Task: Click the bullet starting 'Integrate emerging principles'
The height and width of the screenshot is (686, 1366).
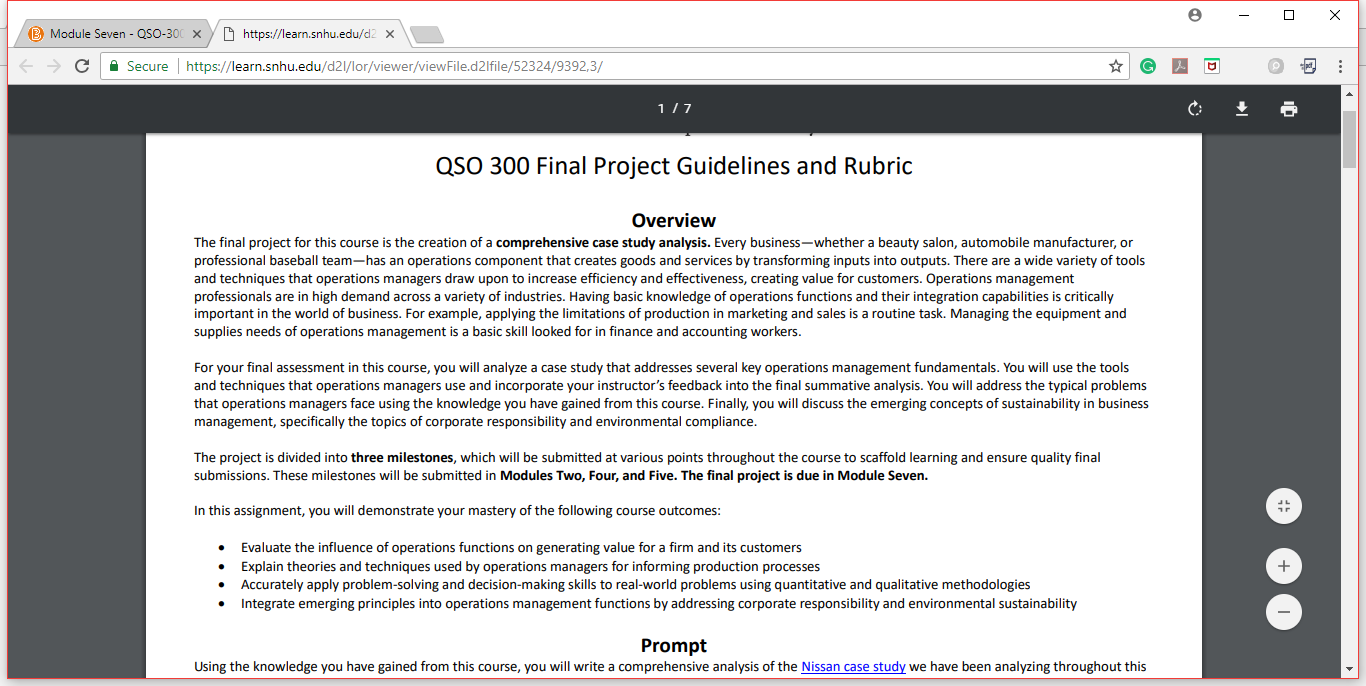Action: (659, 603)
